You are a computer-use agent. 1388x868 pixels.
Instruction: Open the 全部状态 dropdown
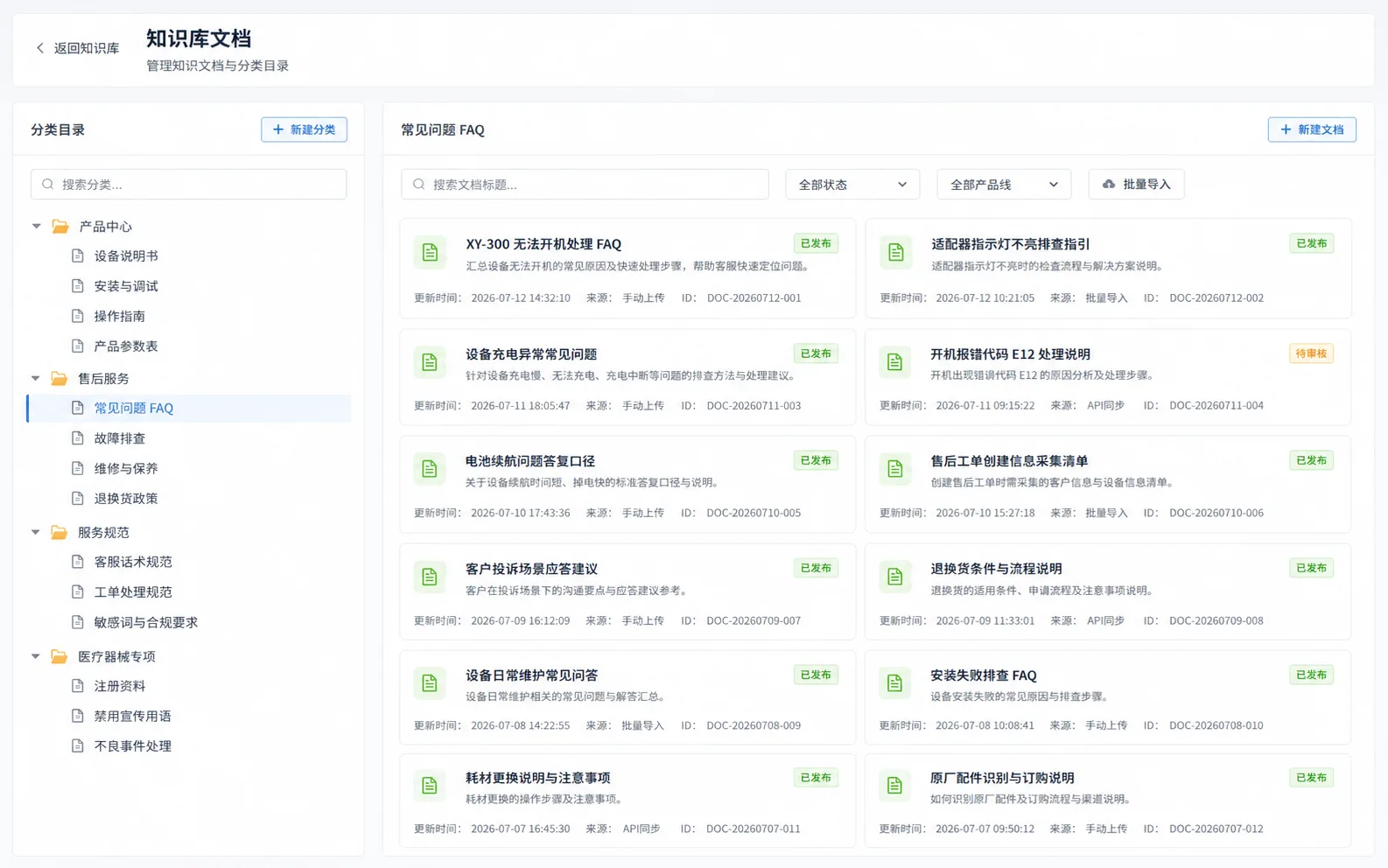[x=852, y=185]
